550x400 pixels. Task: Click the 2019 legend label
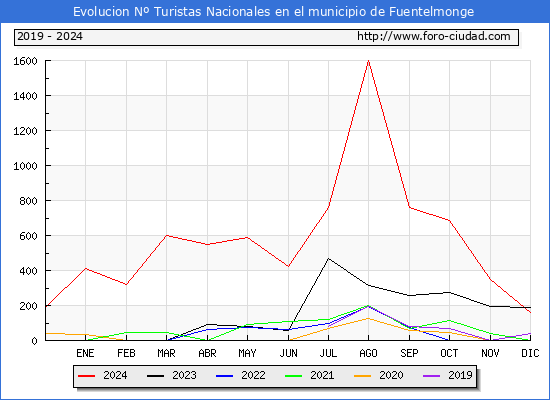(x=460, y=375)
